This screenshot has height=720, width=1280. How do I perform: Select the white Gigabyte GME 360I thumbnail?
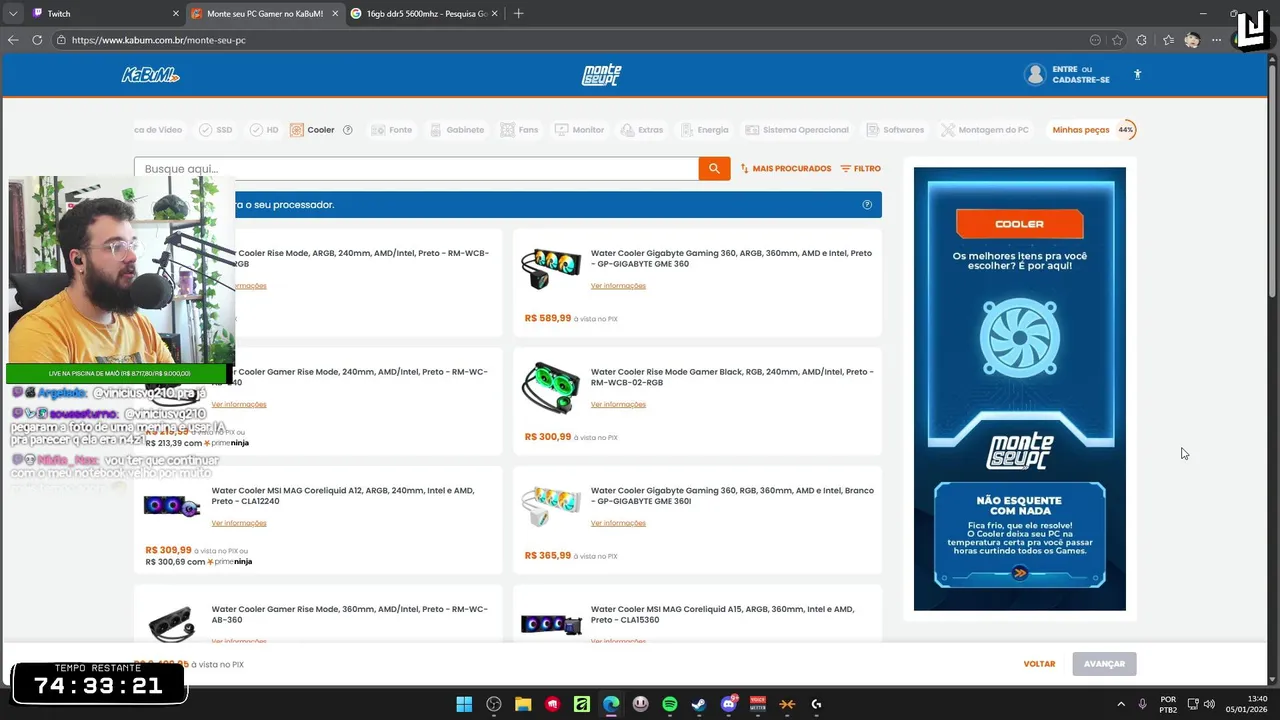(551, 507)
